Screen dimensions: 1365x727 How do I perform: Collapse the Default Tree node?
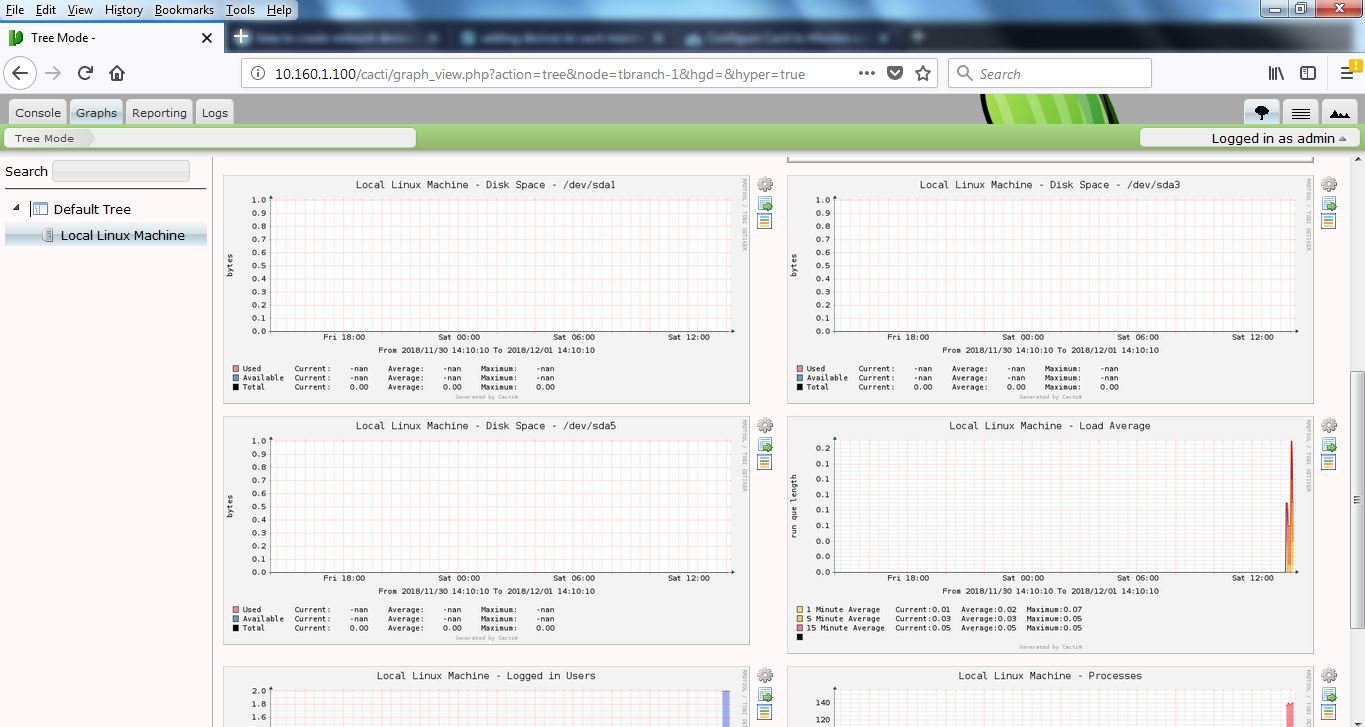[16, 208]
